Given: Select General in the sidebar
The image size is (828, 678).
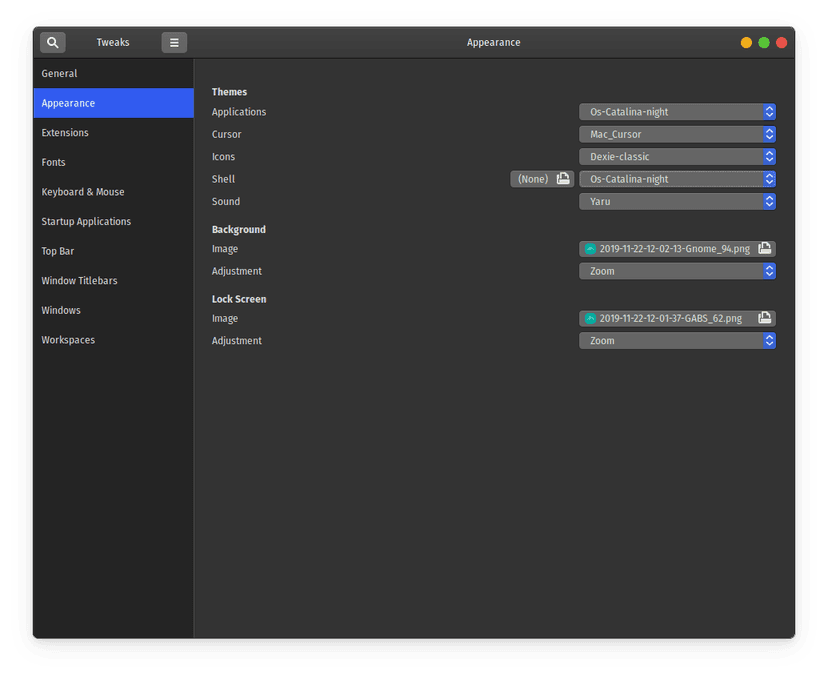Looking at the screenshot, I should coord(114,73).
